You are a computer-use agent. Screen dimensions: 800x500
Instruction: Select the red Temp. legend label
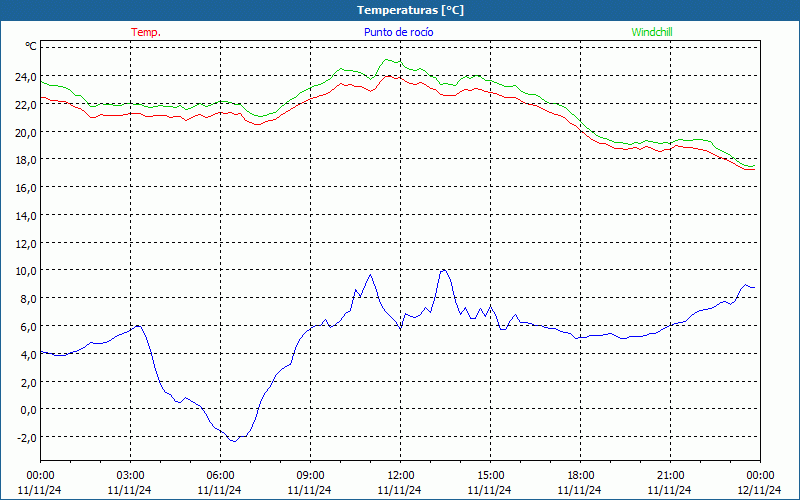[146, 32]
